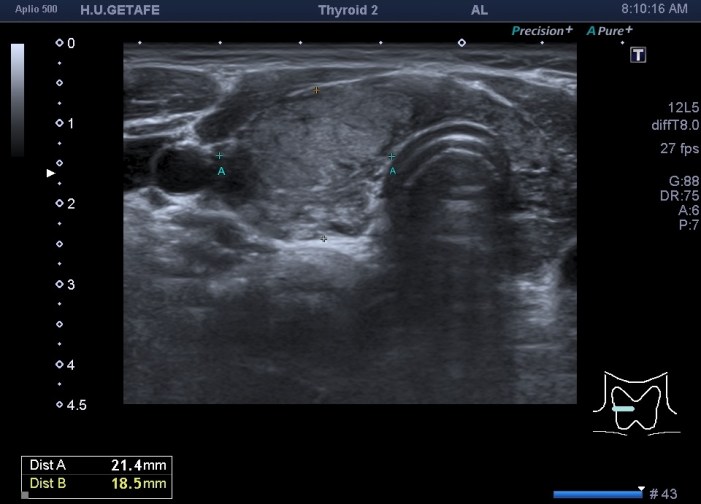Viewport: 701px width, 504px height.
Task: Click the 12L5 transducer label
Action: click(683, 106)
